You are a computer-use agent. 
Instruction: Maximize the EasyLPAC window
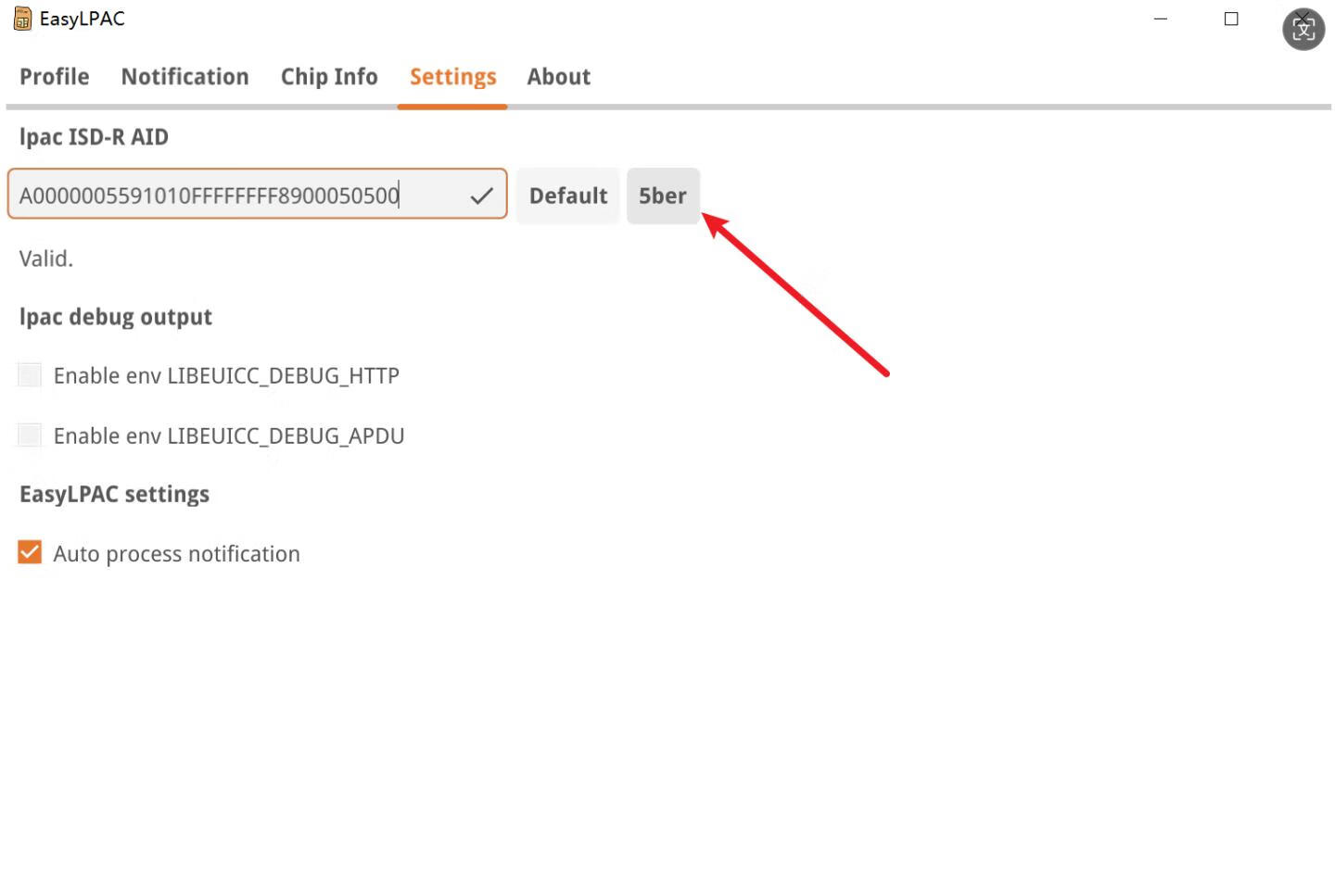pos(1231,19)
